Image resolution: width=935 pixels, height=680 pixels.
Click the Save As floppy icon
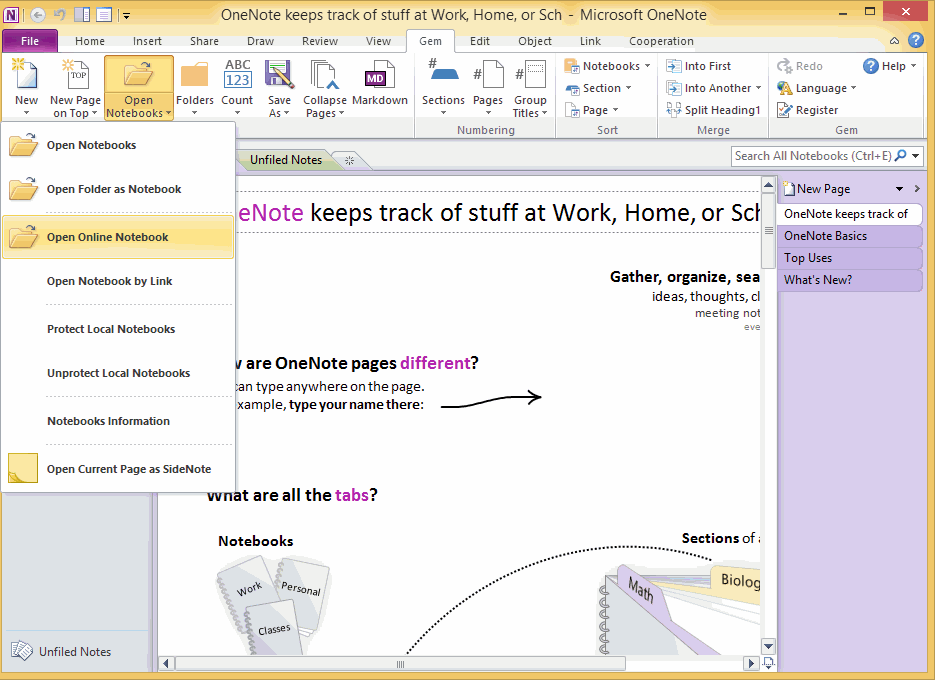click(x=279, y=75)
